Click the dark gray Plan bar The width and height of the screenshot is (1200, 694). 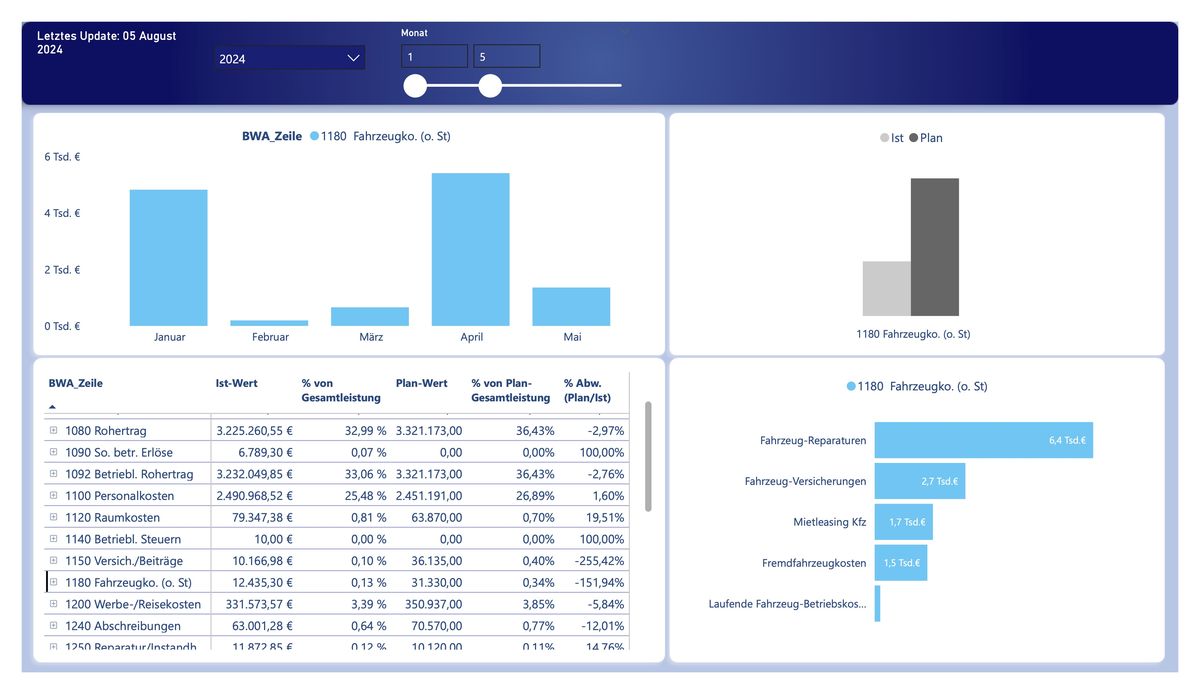click(935, 247)
